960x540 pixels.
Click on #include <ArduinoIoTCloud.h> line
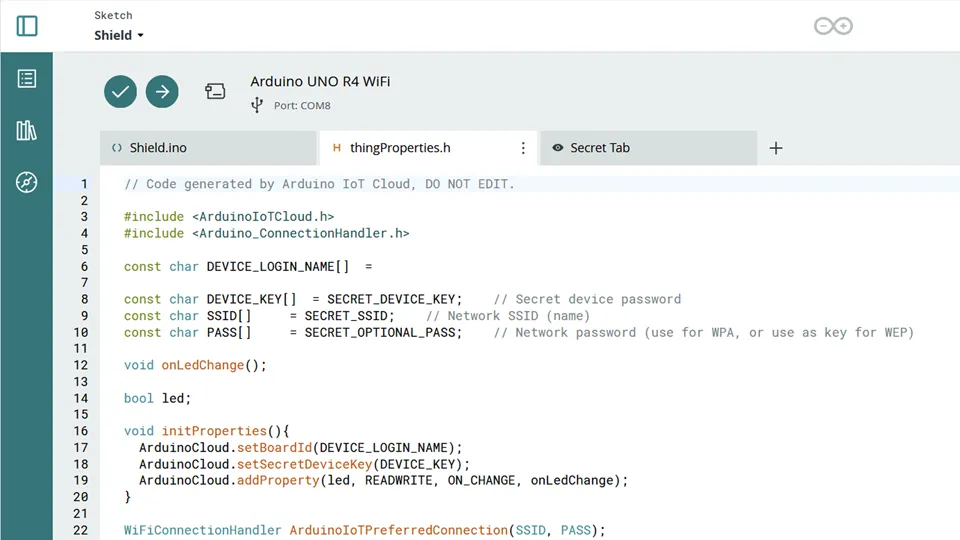pyautogui.click(x=229, y=217)
